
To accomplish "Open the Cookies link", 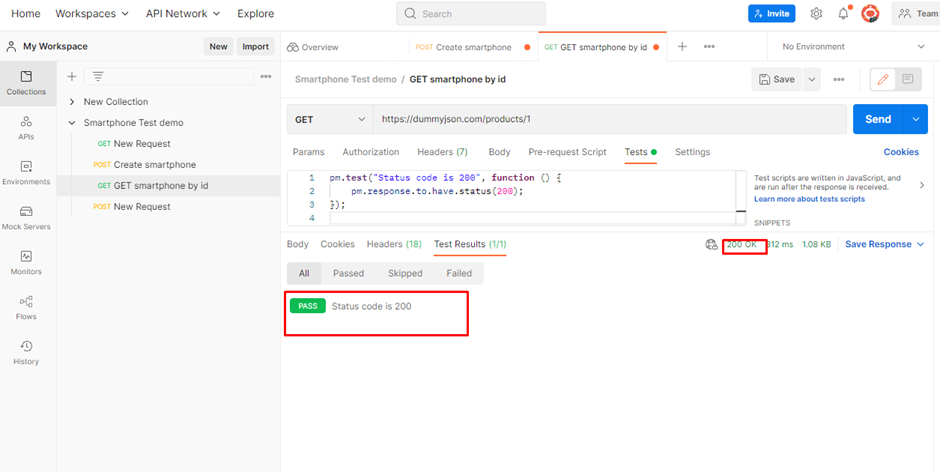I will (901, 152).
